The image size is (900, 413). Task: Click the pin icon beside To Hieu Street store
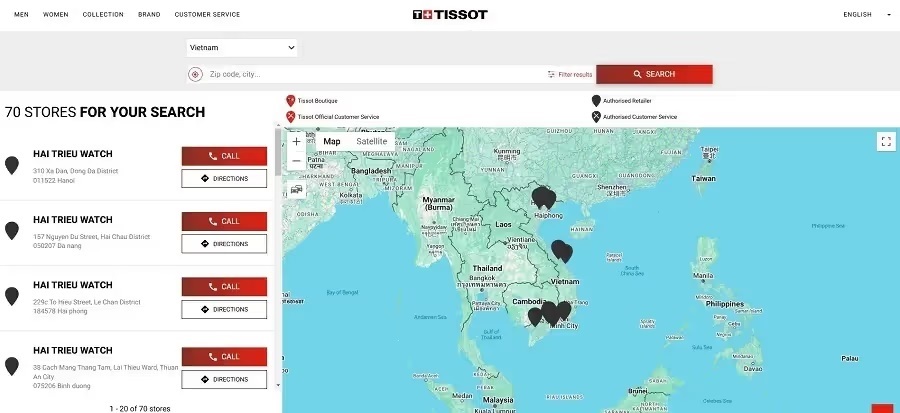tap(11, 297)
